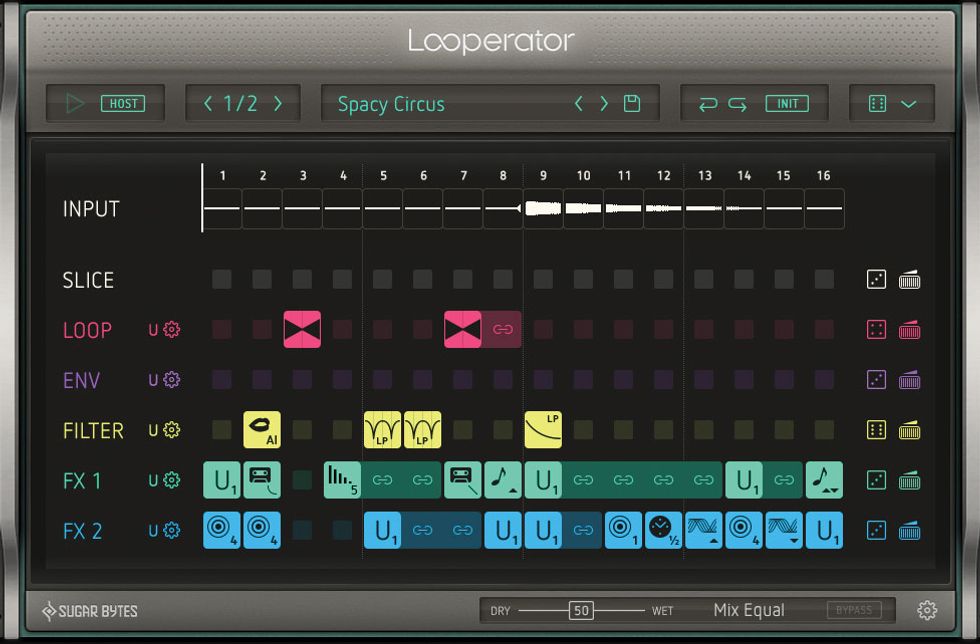Viewport: 980px width, 644px height.
Task: Randomize the ENV row with purple dice
Action: click(876, 380)
